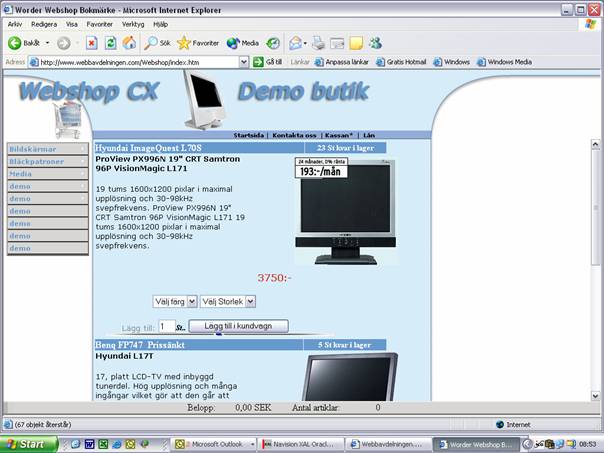The image size is (604, 453).
Task: Select the Media category in sidebar
Action: point(48,174)
